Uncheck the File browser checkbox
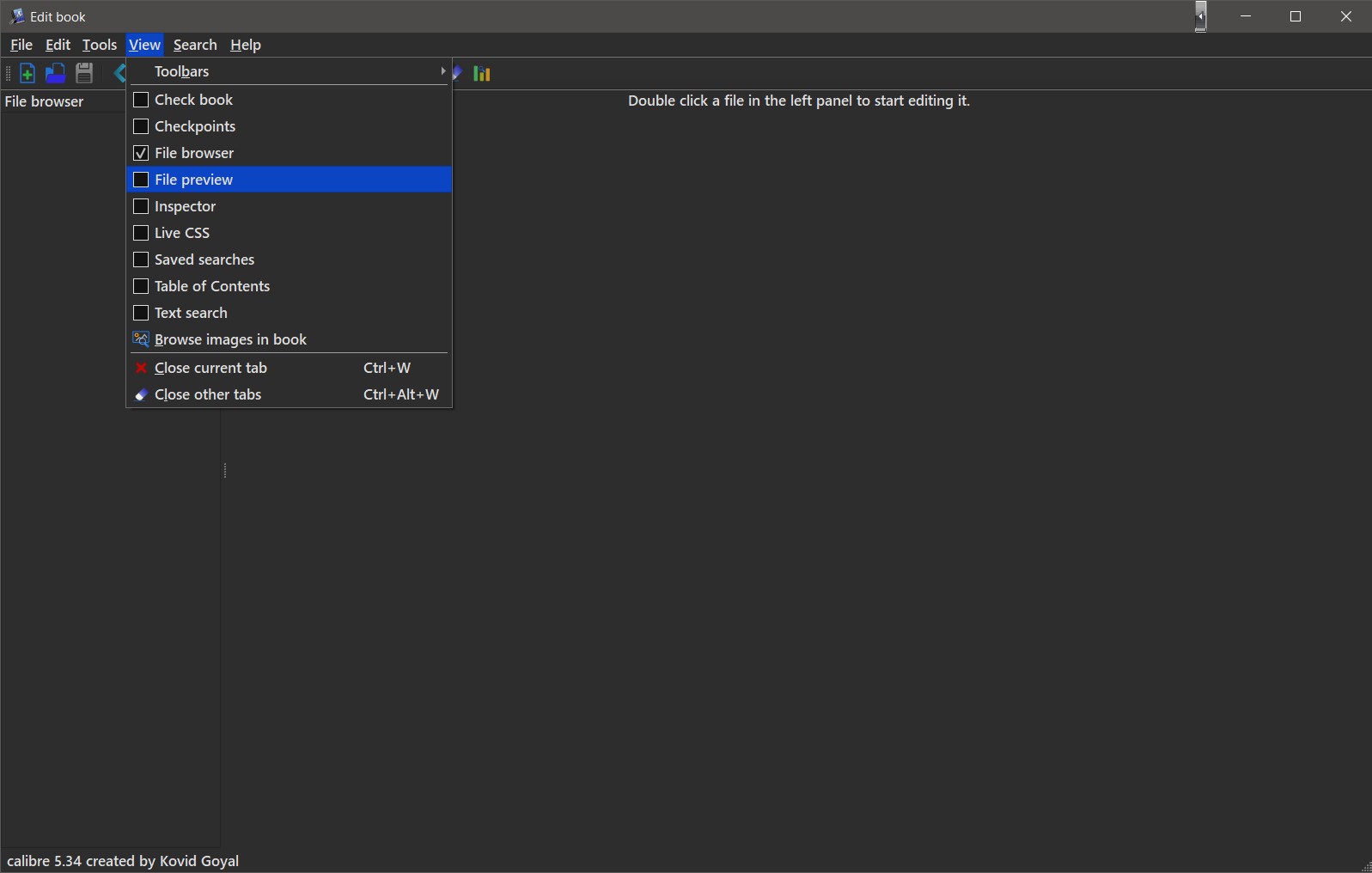This screenshot has width=1372, height=873. (142, 153)
